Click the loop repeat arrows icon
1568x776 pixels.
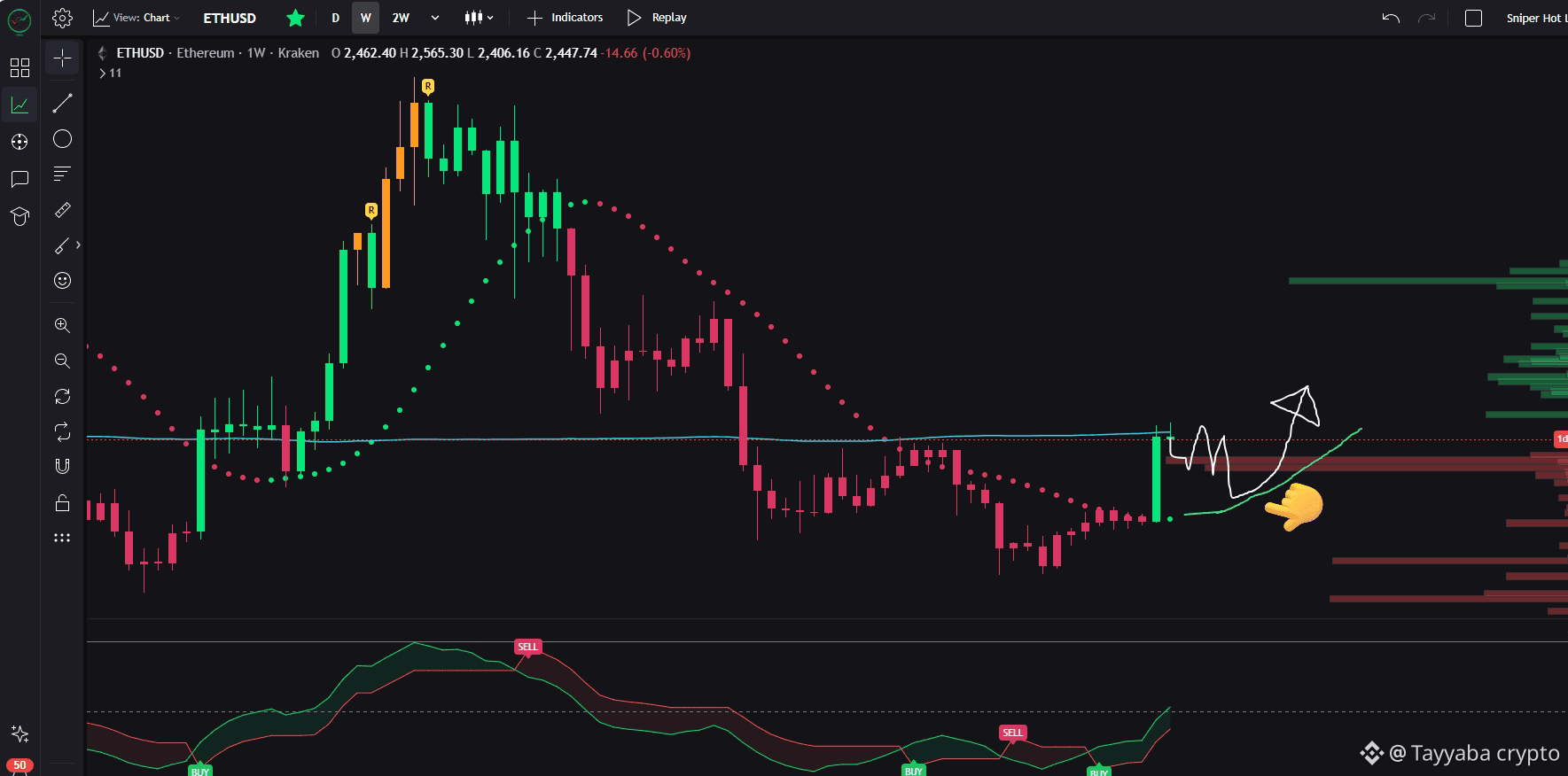coord(62,431)
